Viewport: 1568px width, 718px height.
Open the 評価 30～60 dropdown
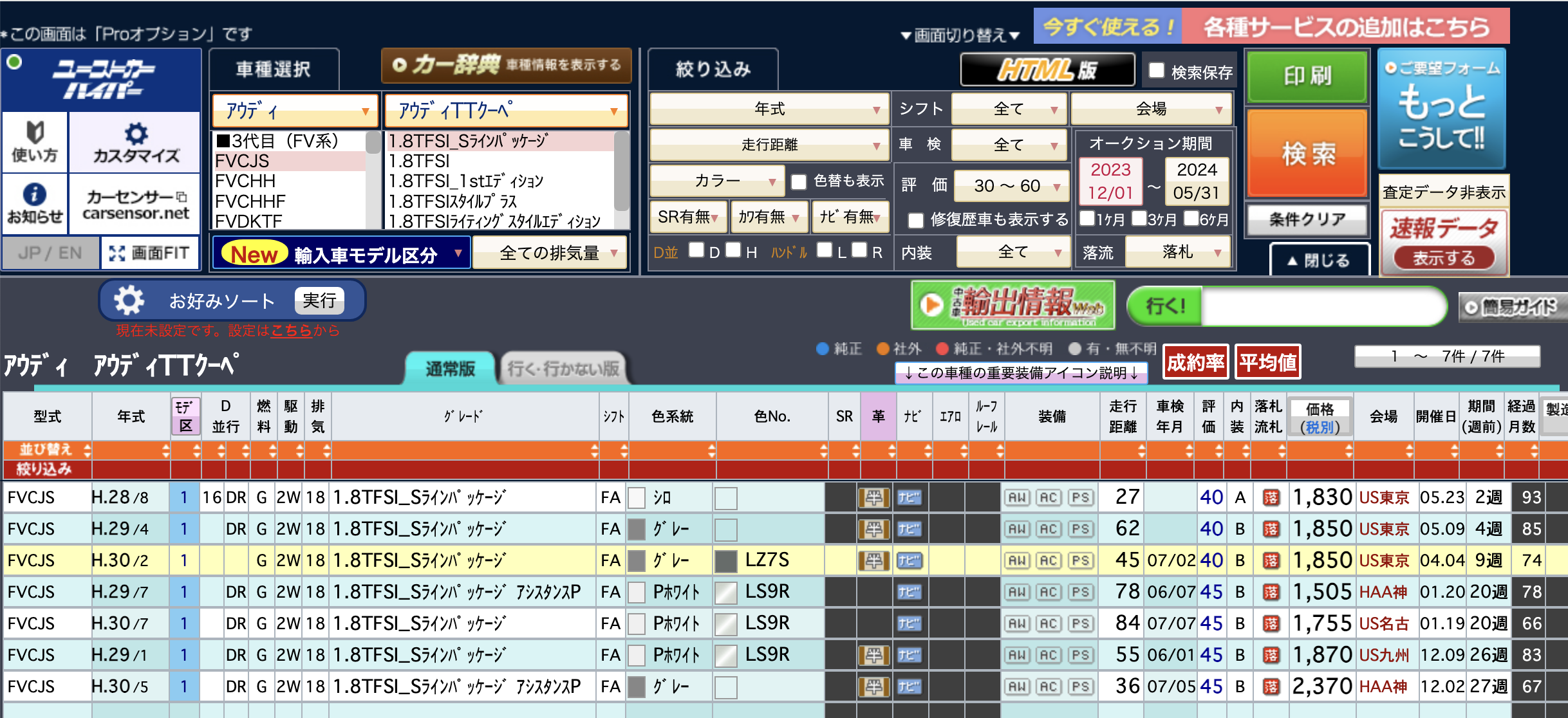[1011, 186]
